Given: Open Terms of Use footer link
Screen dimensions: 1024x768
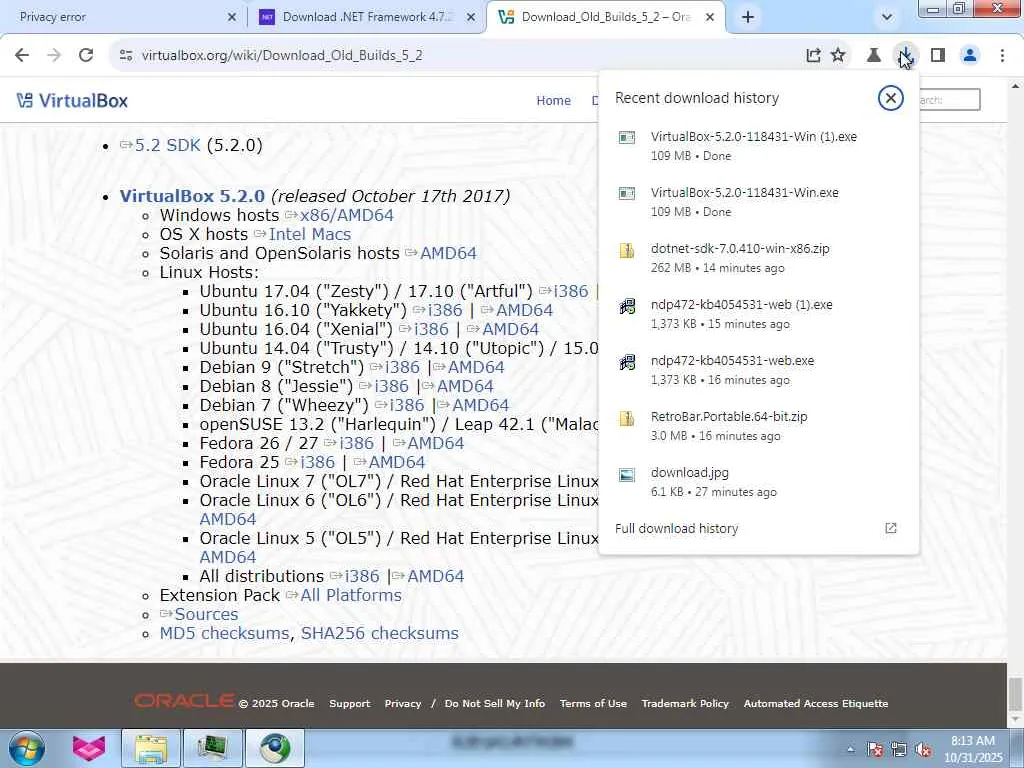Looking at the screenshot, I should pyautogui.click(x=593, y=703).
